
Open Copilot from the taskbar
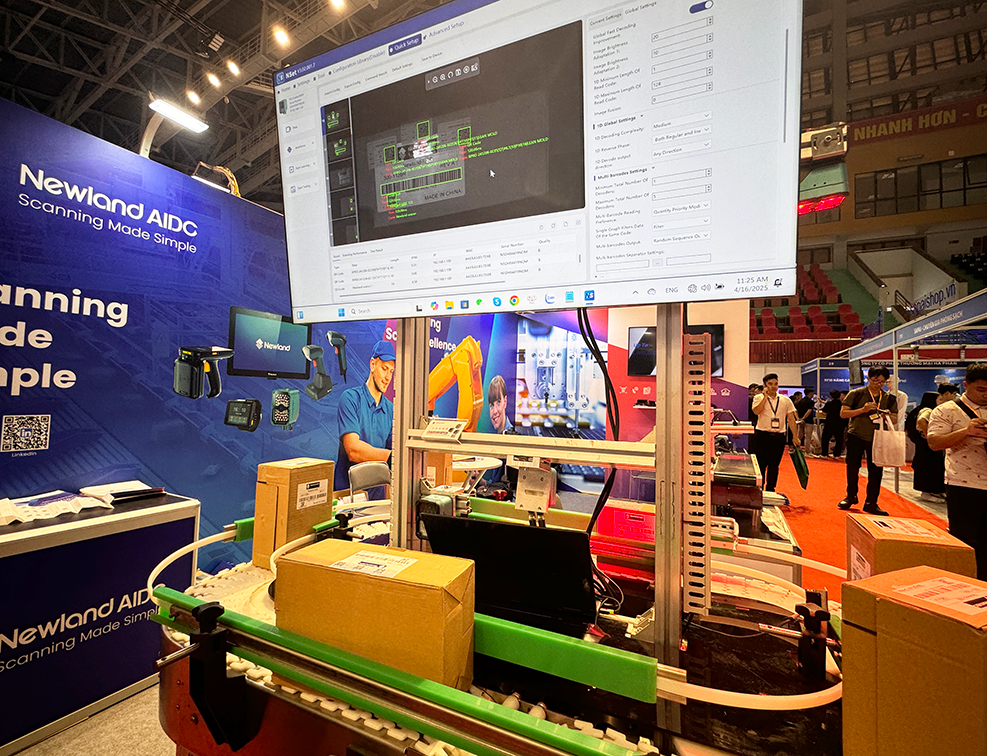point(434,306)
